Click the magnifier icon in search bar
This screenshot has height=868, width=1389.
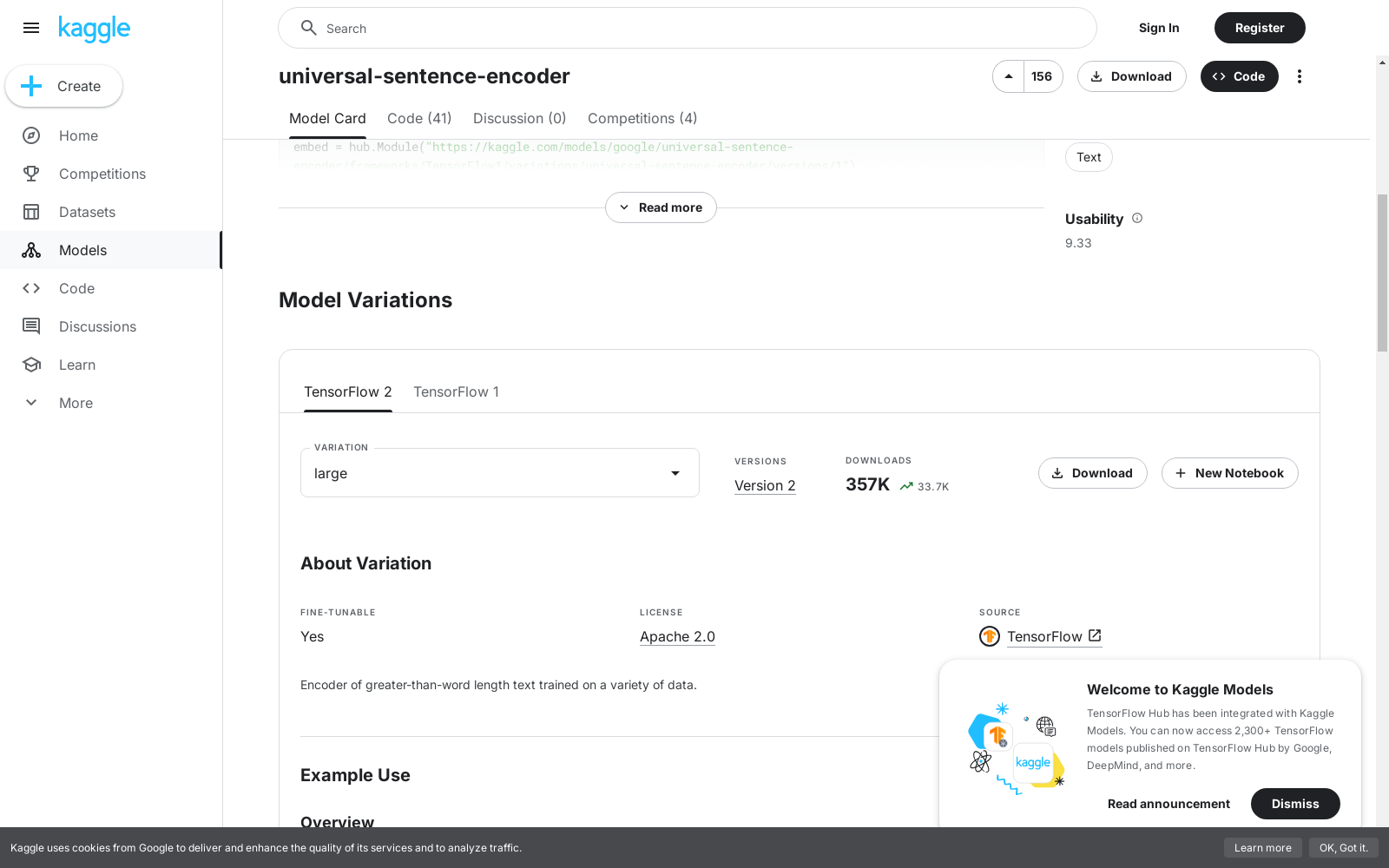(308, 28)
